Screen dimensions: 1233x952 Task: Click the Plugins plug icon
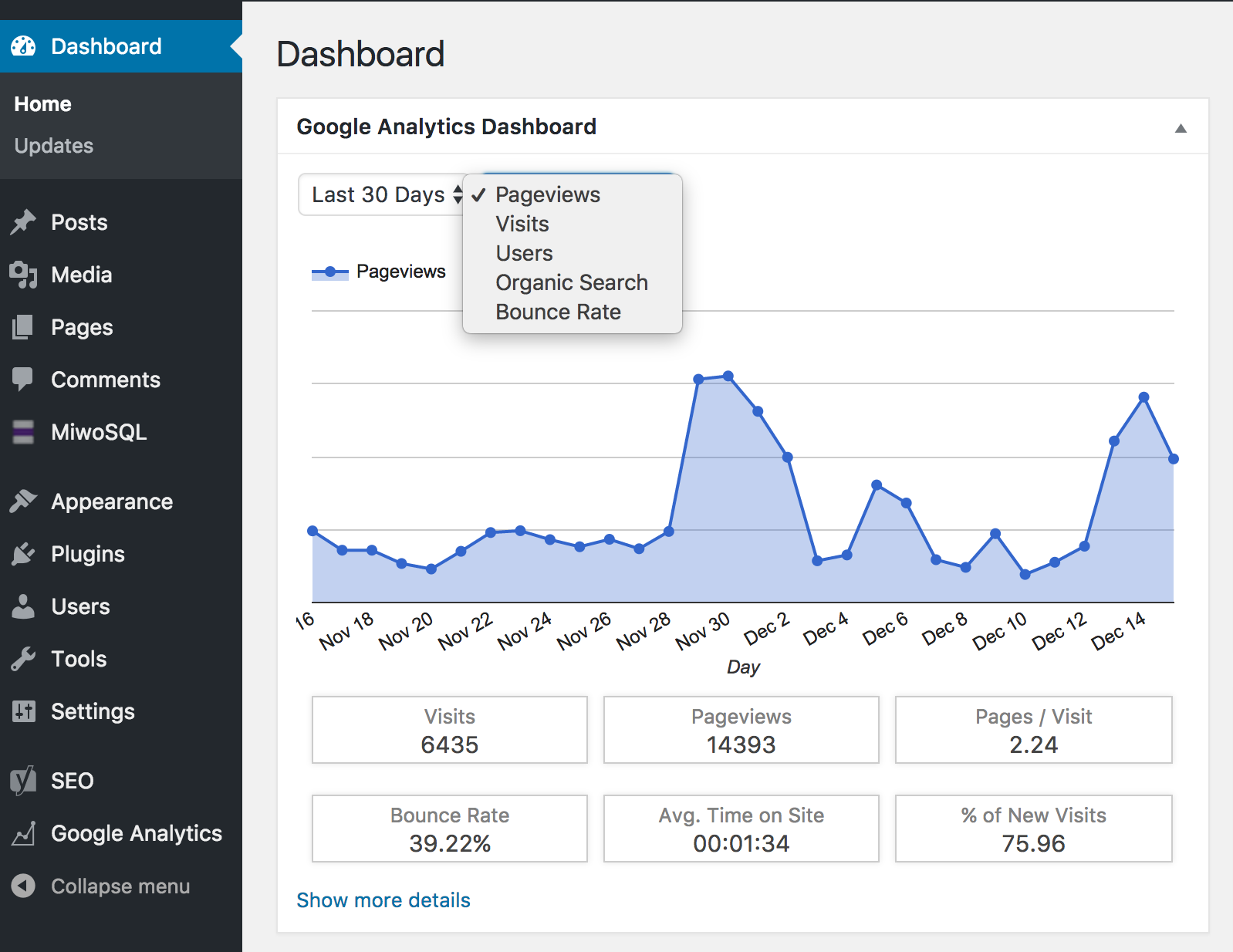click(23, 554)
